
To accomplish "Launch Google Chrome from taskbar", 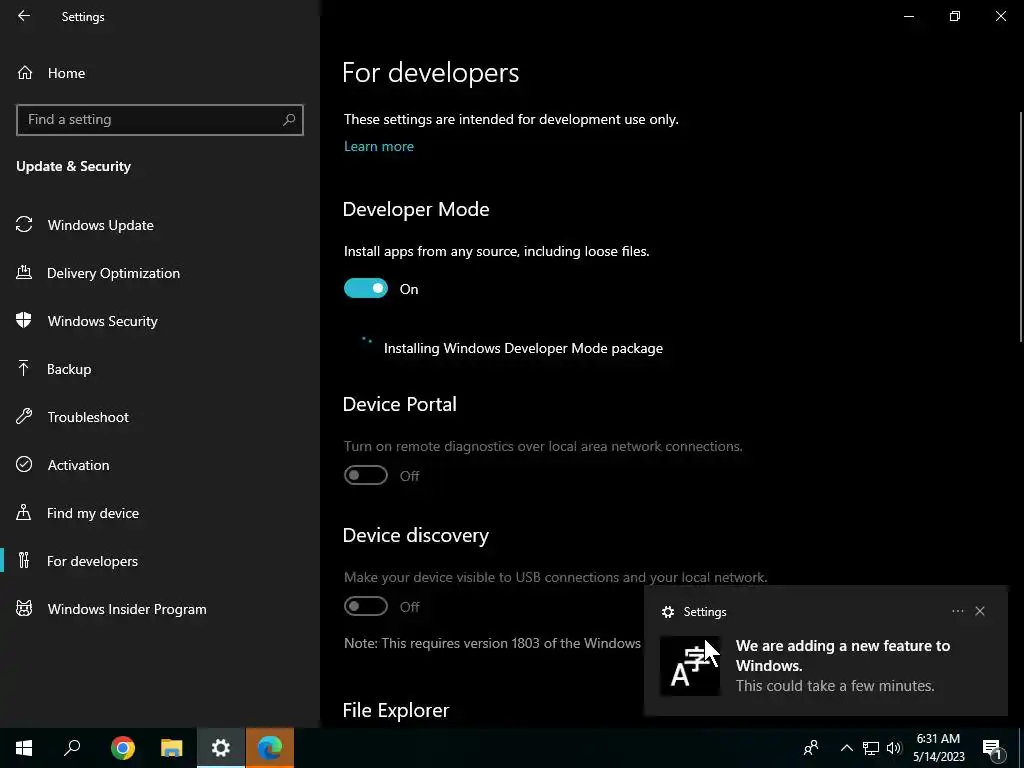I will pos(123,748).
